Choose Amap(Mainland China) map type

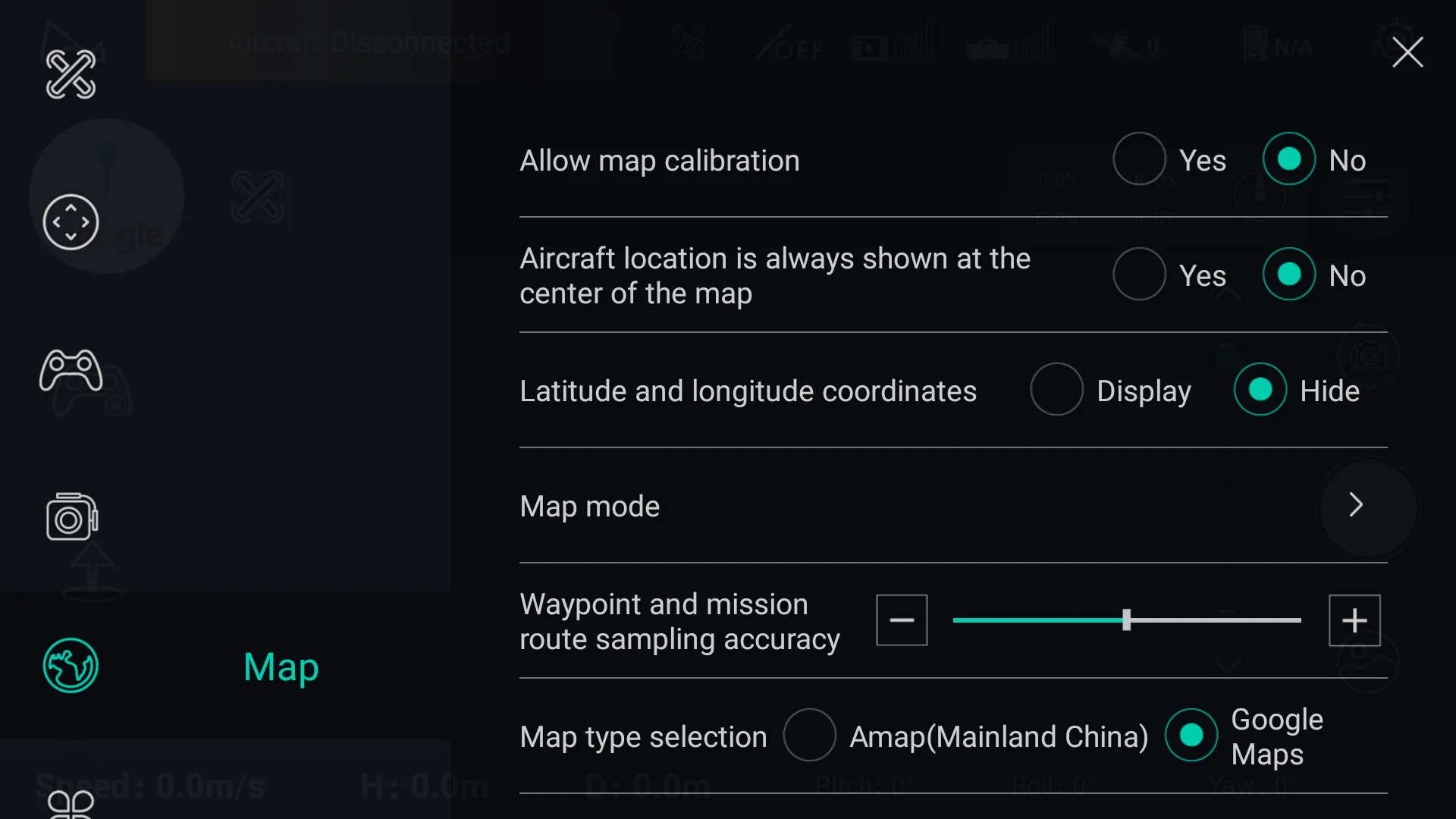(810, 736)
